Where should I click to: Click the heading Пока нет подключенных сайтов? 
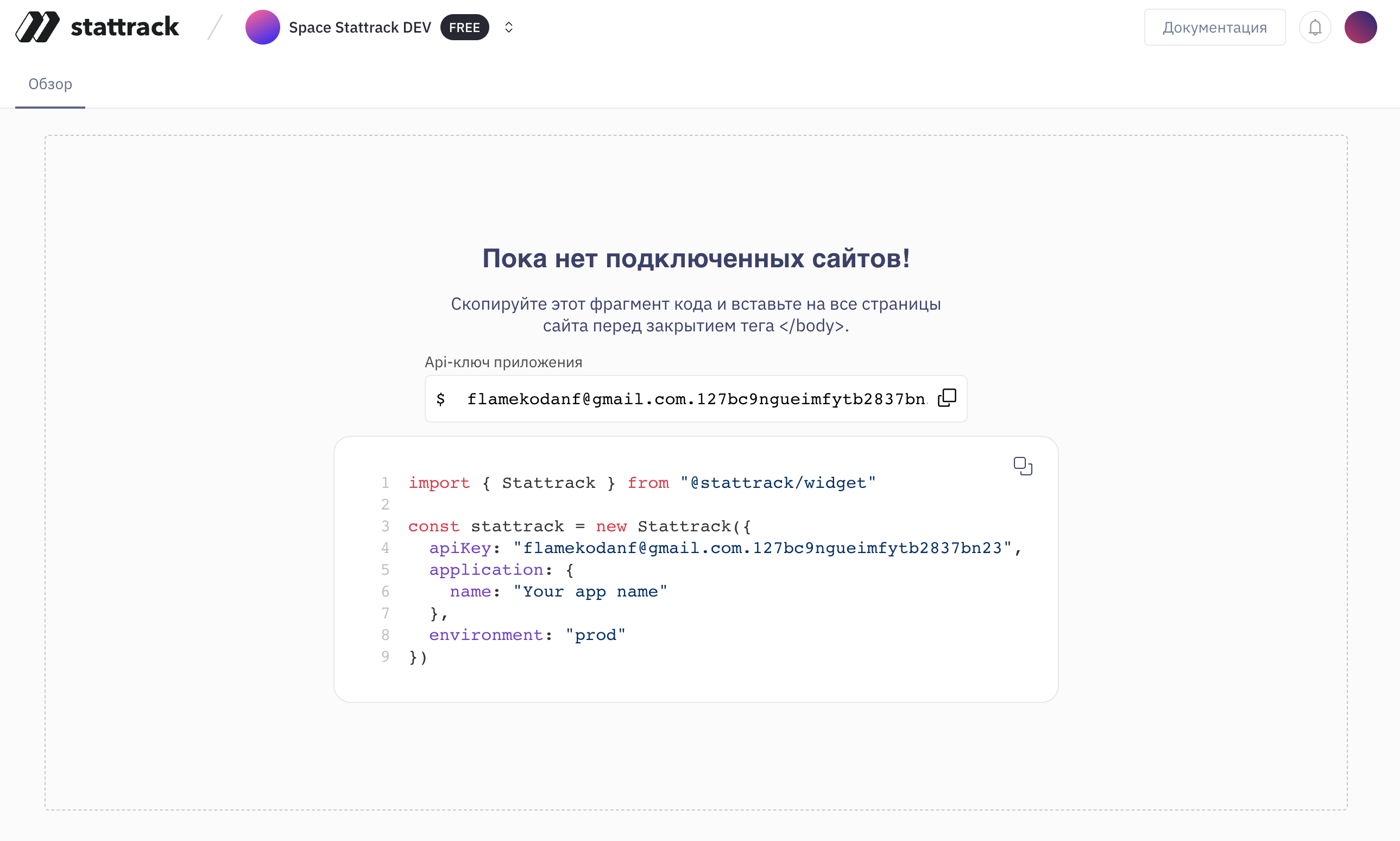click(696, 259)
